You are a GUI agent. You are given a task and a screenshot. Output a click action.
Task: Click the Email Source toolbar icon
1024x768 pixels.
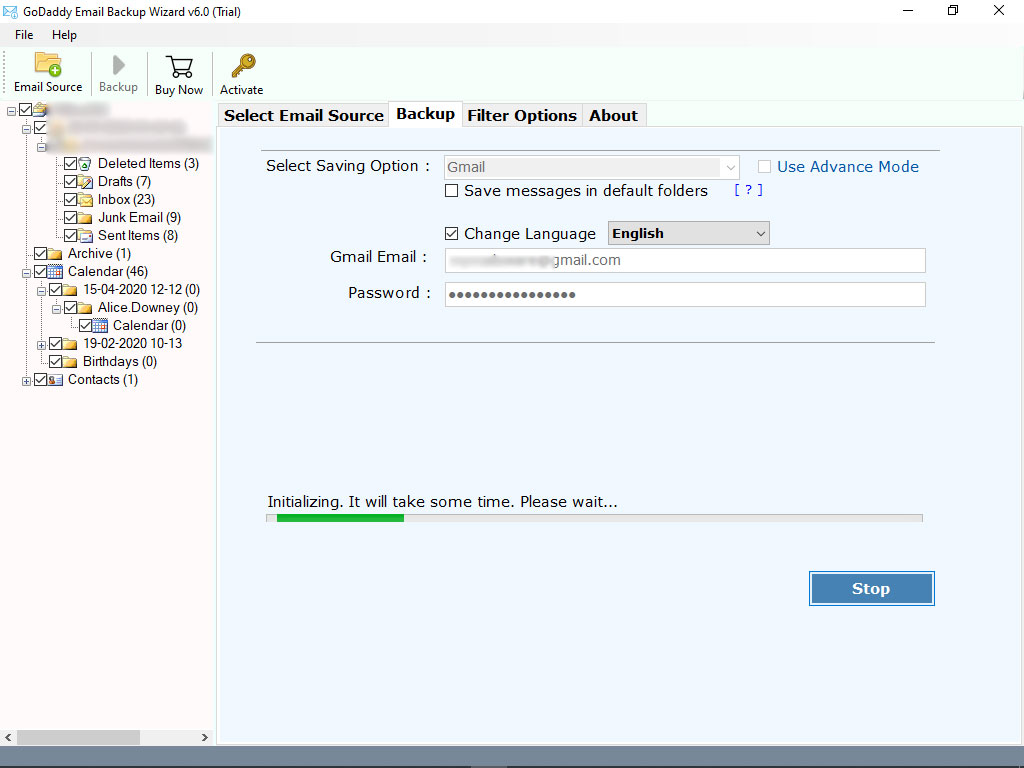(48, 65)
